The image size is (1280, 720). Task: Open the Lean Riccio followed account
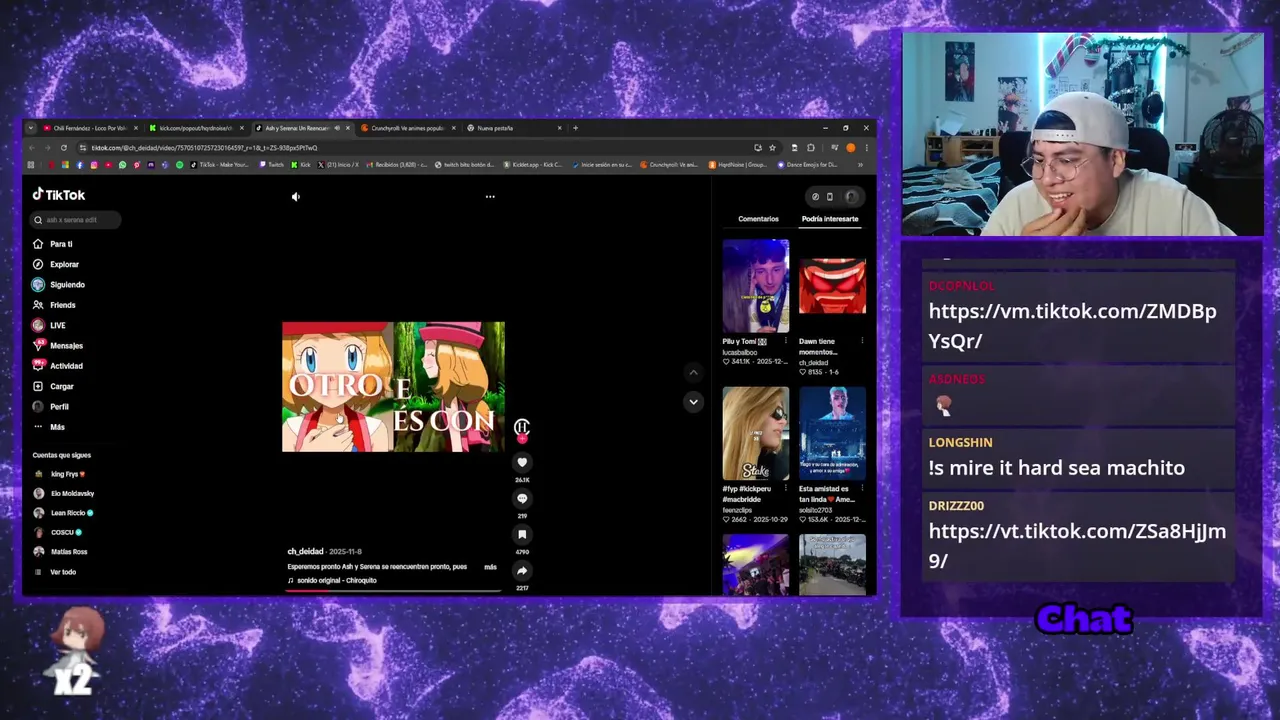(63, 513)
